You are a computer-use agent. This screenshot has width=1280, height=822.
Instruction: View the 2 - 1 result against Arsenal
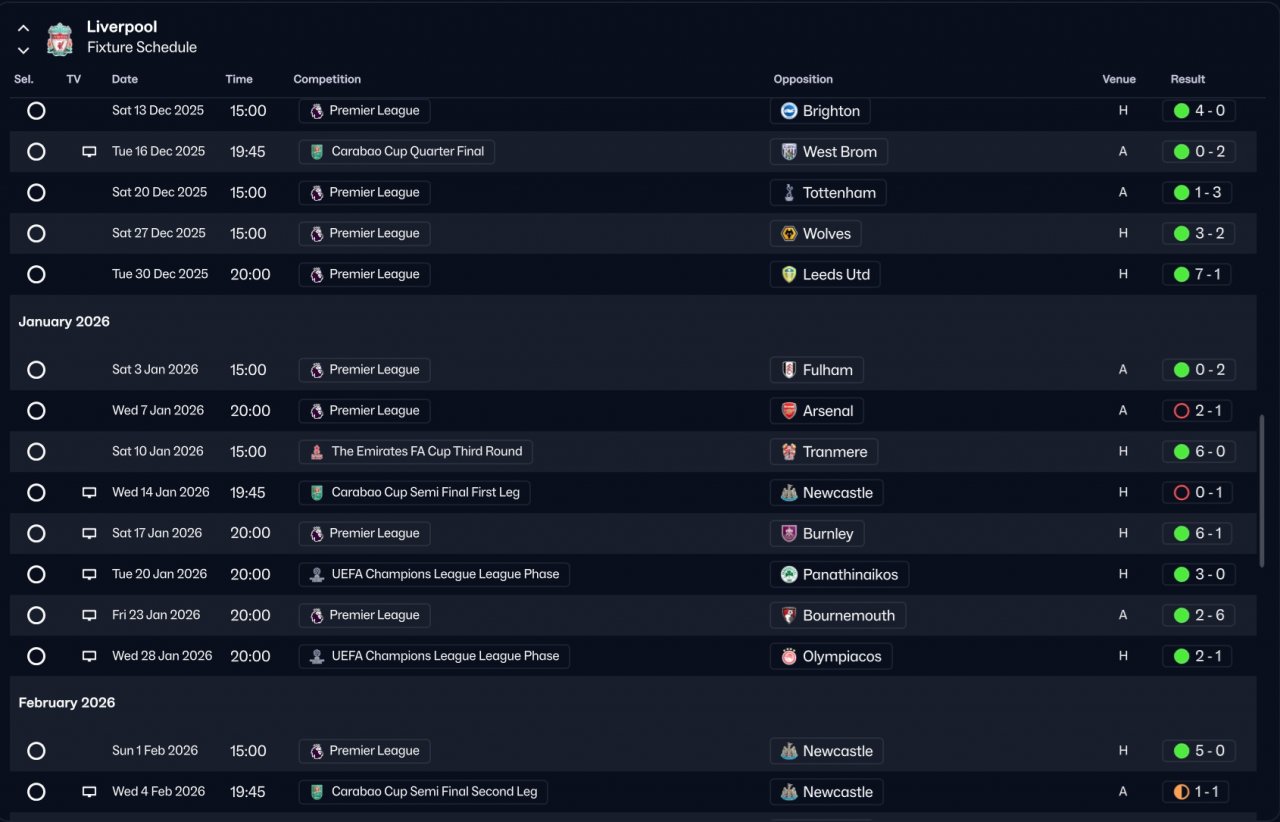pos(1198,411)
